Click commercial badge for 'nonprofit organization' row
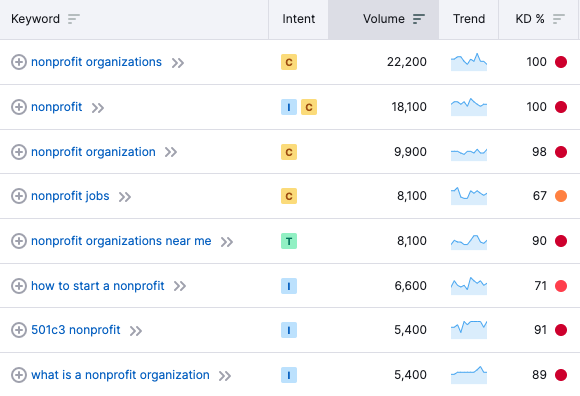This screenshot has width=580, height=396. click(289, 152)
